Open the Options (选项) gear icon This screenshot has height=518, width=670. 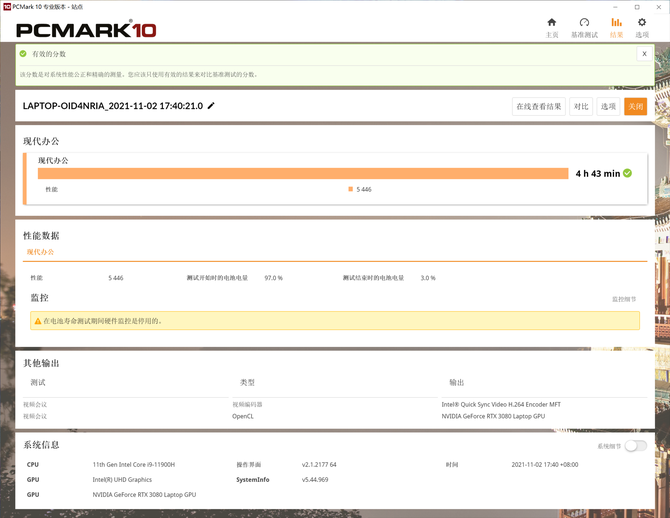pos(642,23)
